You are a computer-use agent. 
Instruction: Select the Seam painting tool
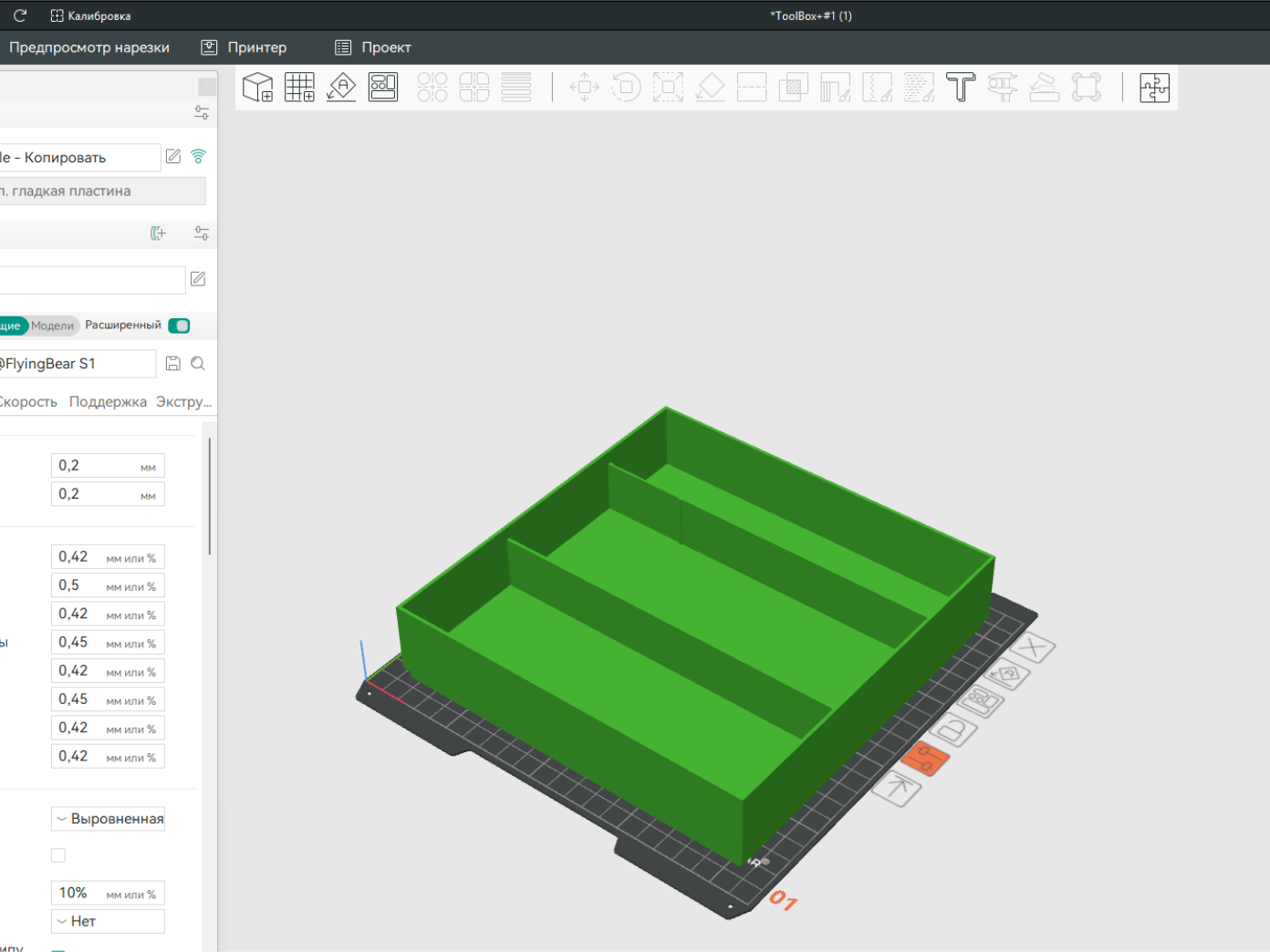[x=878, y=88]
